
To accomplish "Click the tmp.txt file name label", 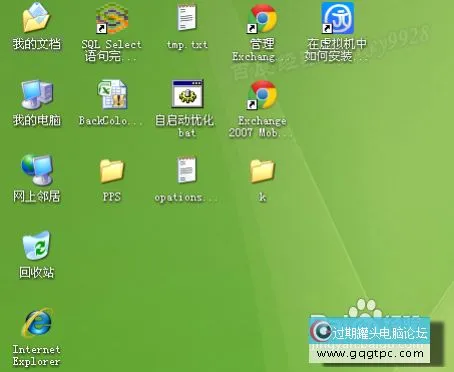I will click(x=187, y=44).
